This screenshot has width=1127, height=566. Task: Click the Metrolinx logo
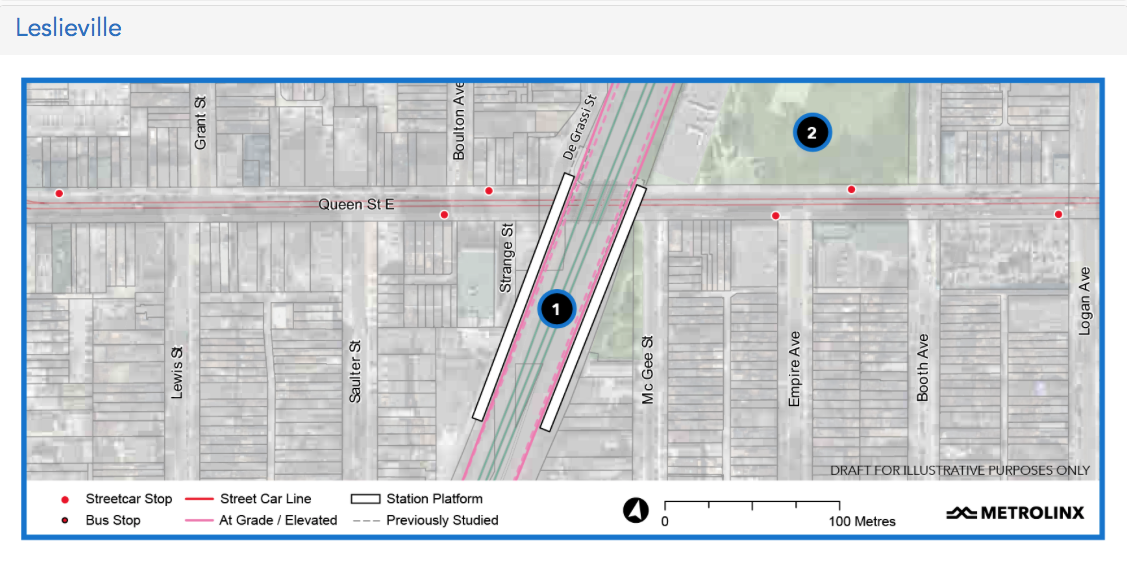coord(1015,513)
